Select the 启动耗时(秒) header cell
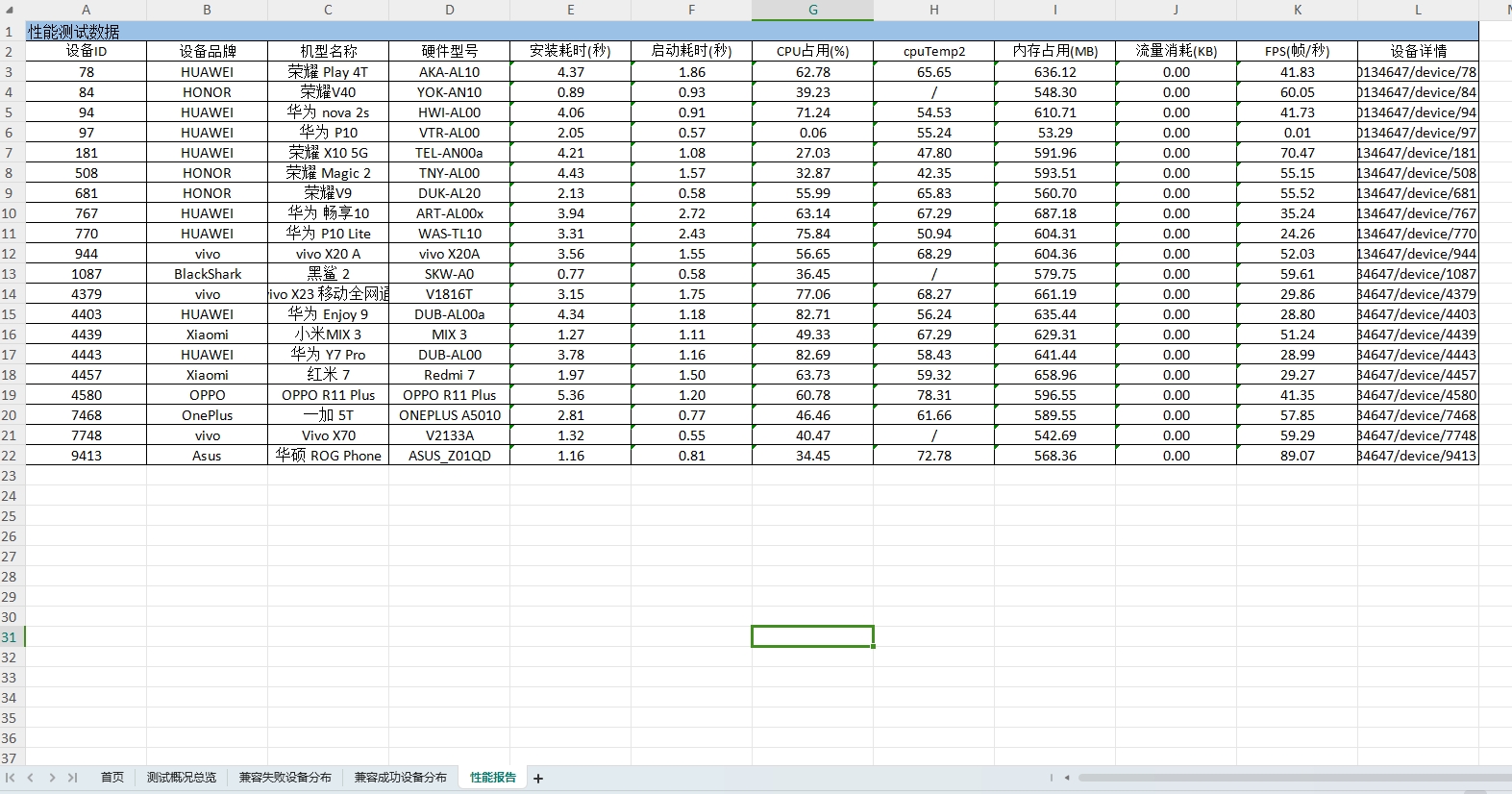1512x794 pixels. click(x=691, y=51)
